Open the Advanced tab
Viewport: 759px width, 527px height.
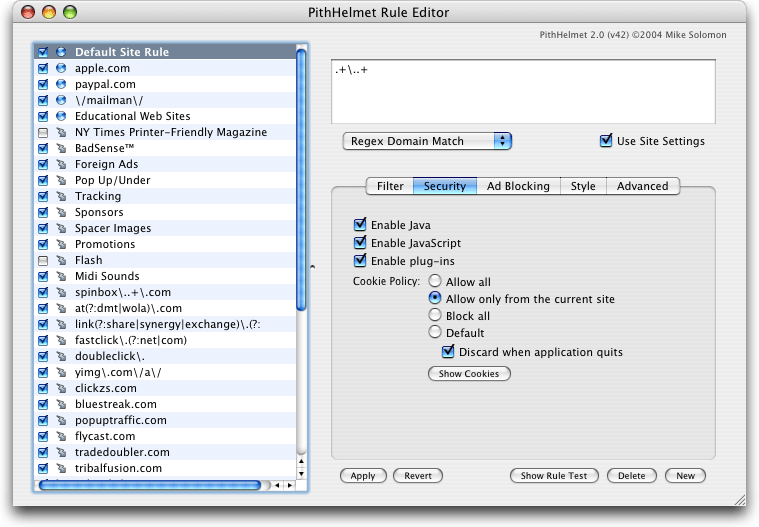[642, 186]
